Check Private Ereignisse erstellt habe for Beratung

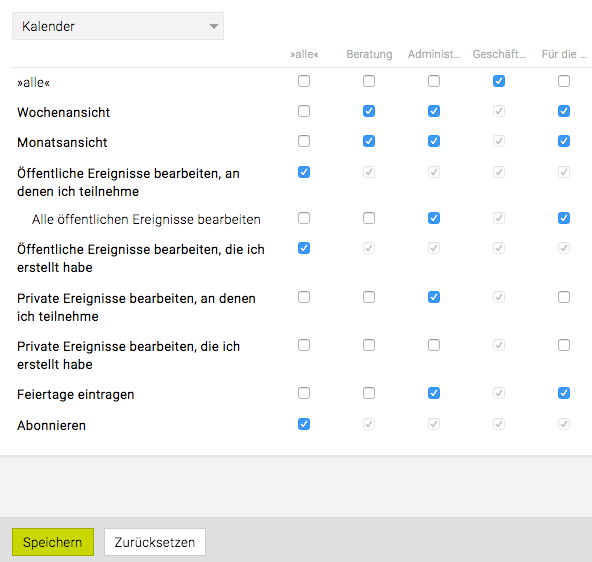point(369,345)
